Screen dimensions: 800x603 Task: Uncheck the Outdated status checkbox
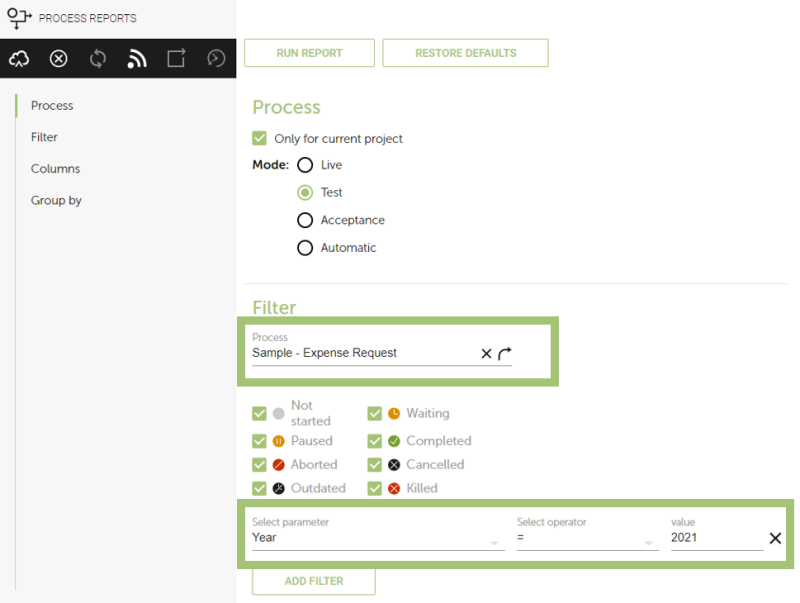pos(259,488)
